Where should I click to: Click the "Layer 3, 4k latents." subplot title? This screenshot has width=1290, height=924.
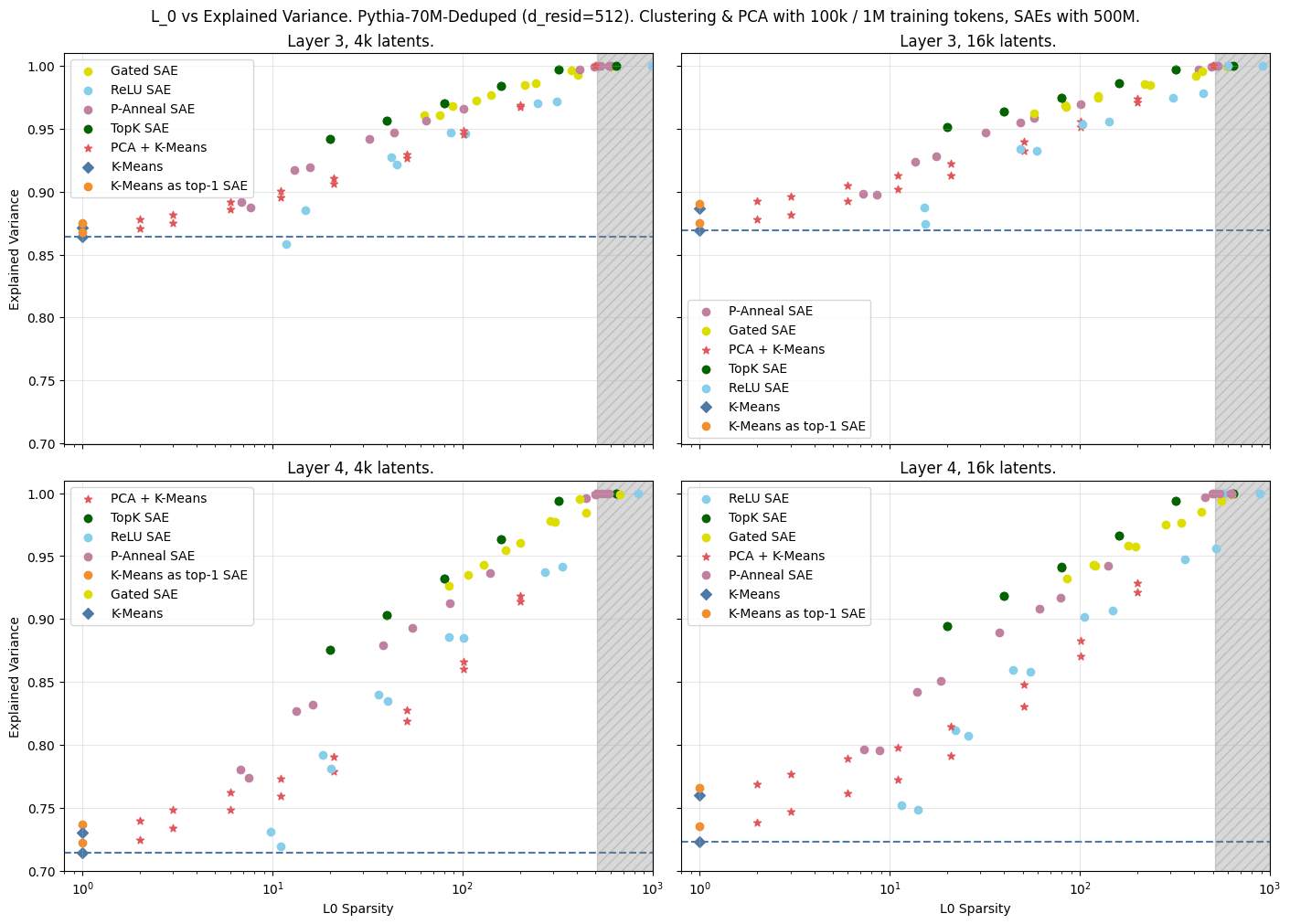point(359,41)
